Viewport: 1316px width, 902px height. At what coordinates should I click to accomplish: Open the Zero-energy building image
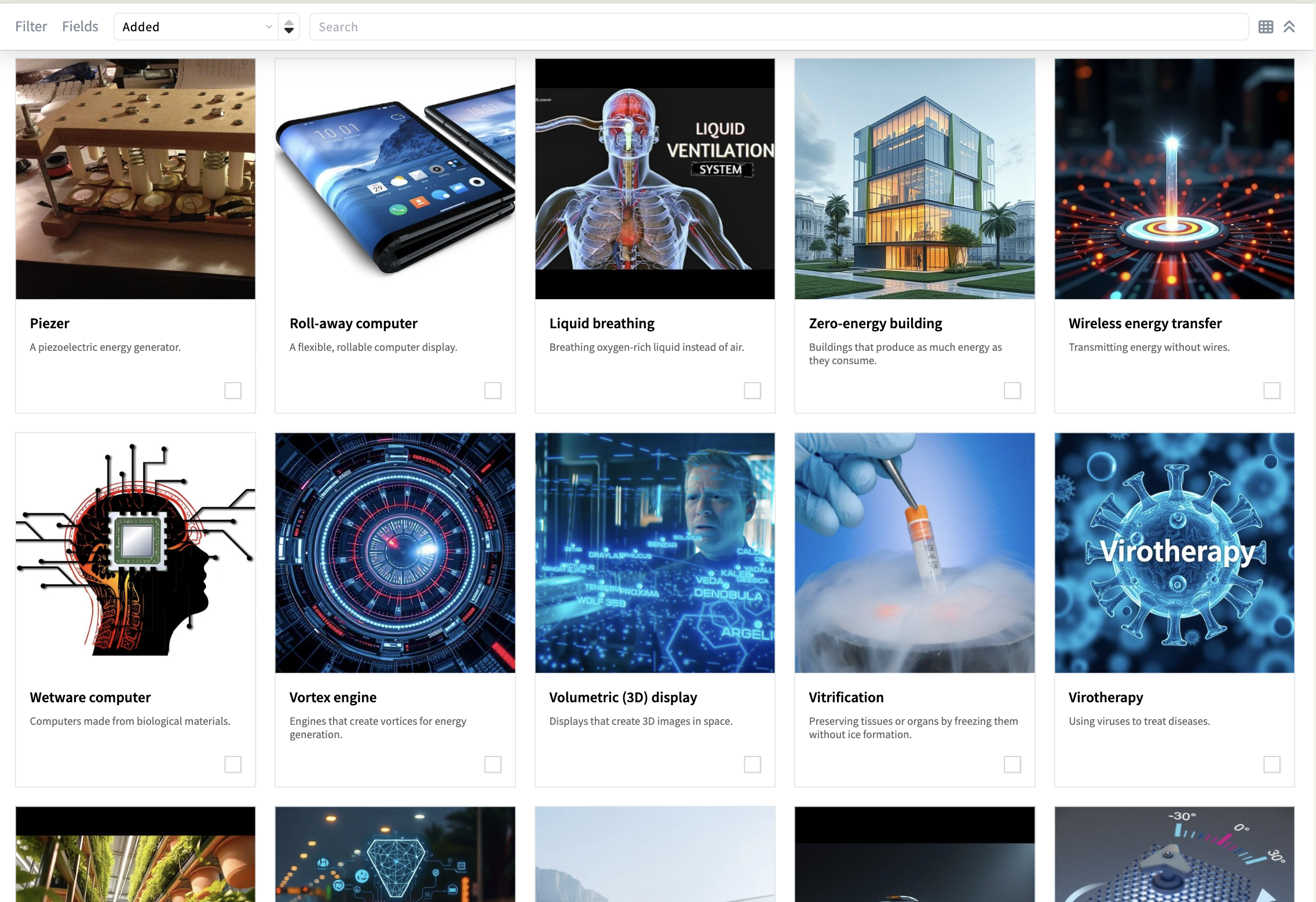(915, 179)
